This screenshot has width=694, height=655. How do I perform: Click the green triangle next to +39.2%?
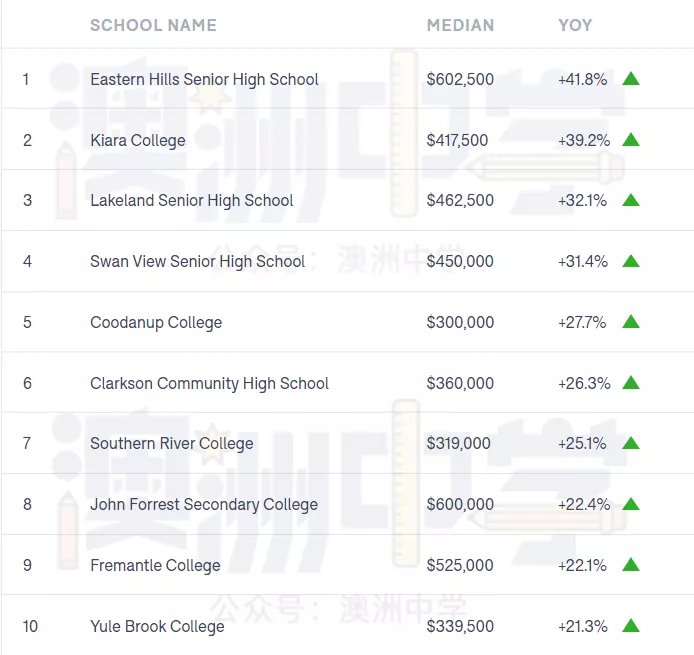[631, 140]
